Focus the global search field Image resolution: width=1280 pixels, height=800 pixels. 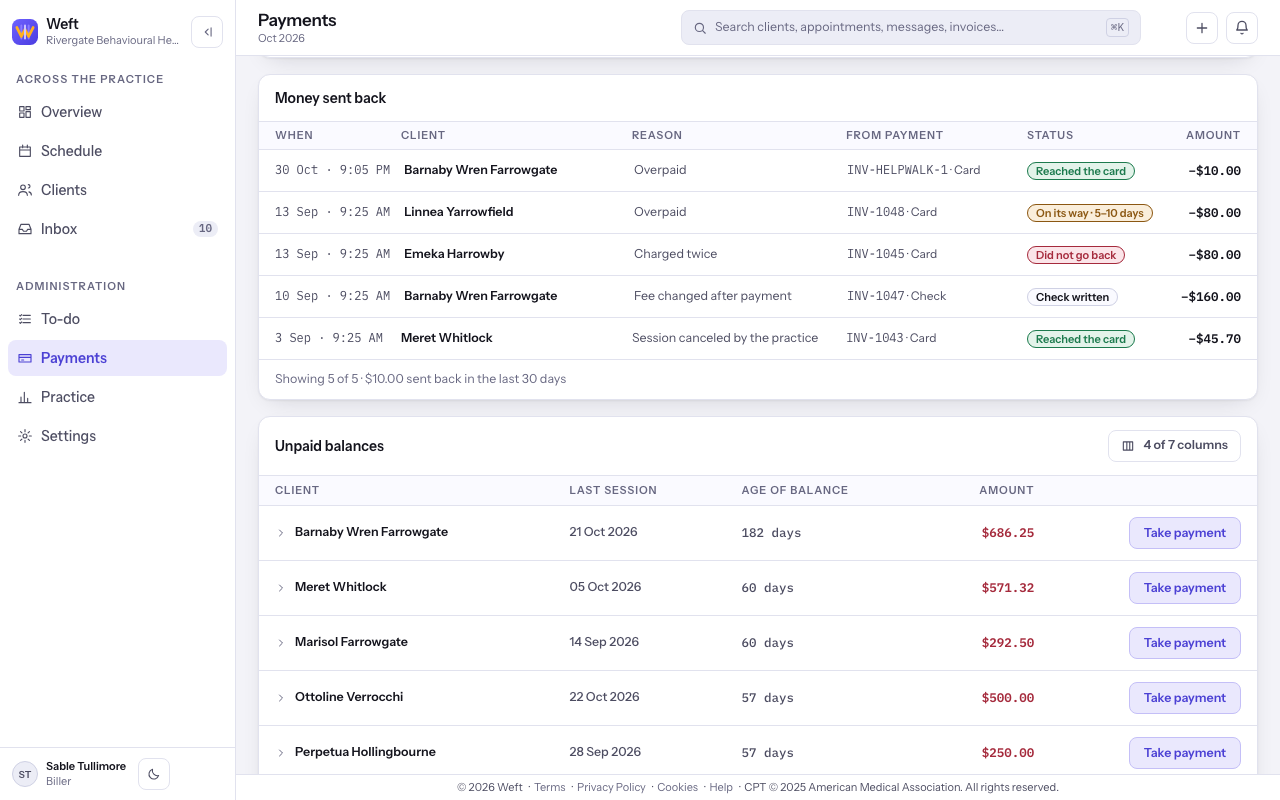tap(911, 28)
